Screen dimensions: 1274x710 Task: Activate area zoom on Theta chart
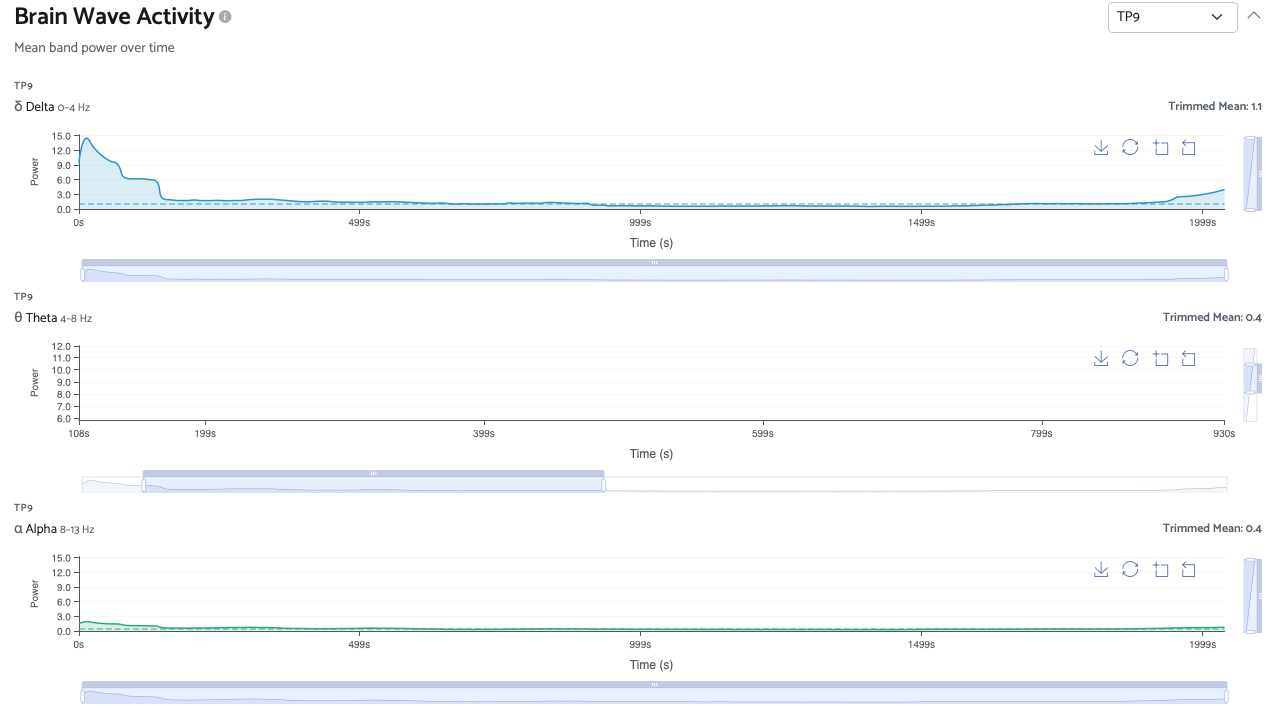(x=1160, y=358)
